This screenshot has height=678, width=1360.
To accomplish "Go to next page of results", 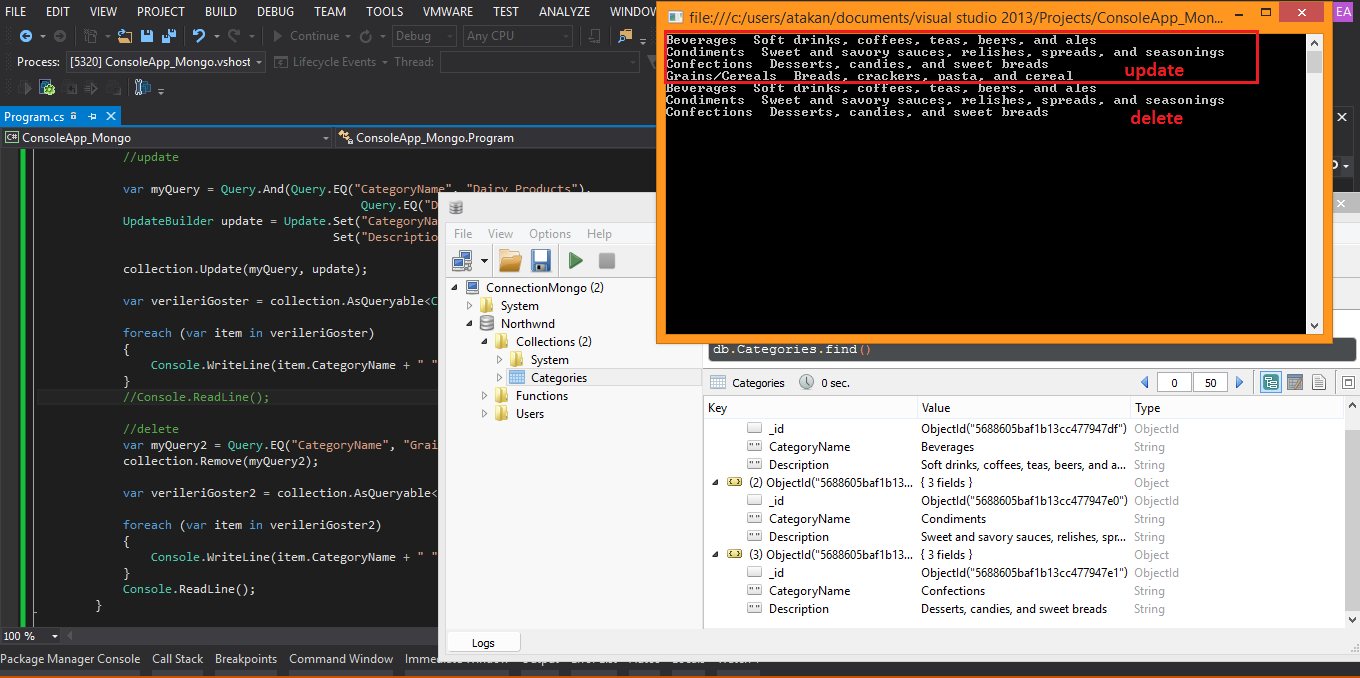I will pos(1240,383).
